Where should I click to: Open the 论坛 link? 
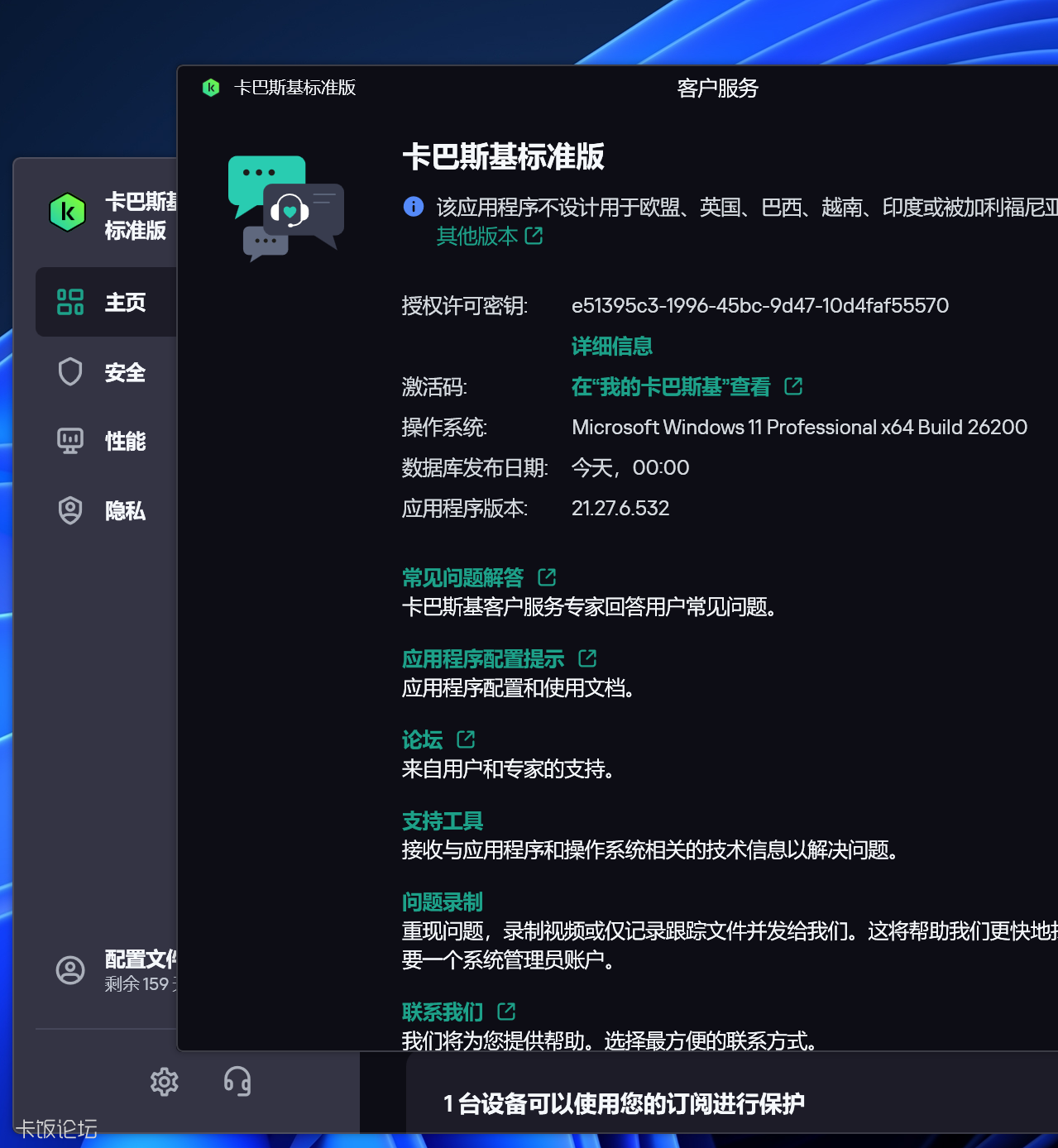(x=422, y=739)
